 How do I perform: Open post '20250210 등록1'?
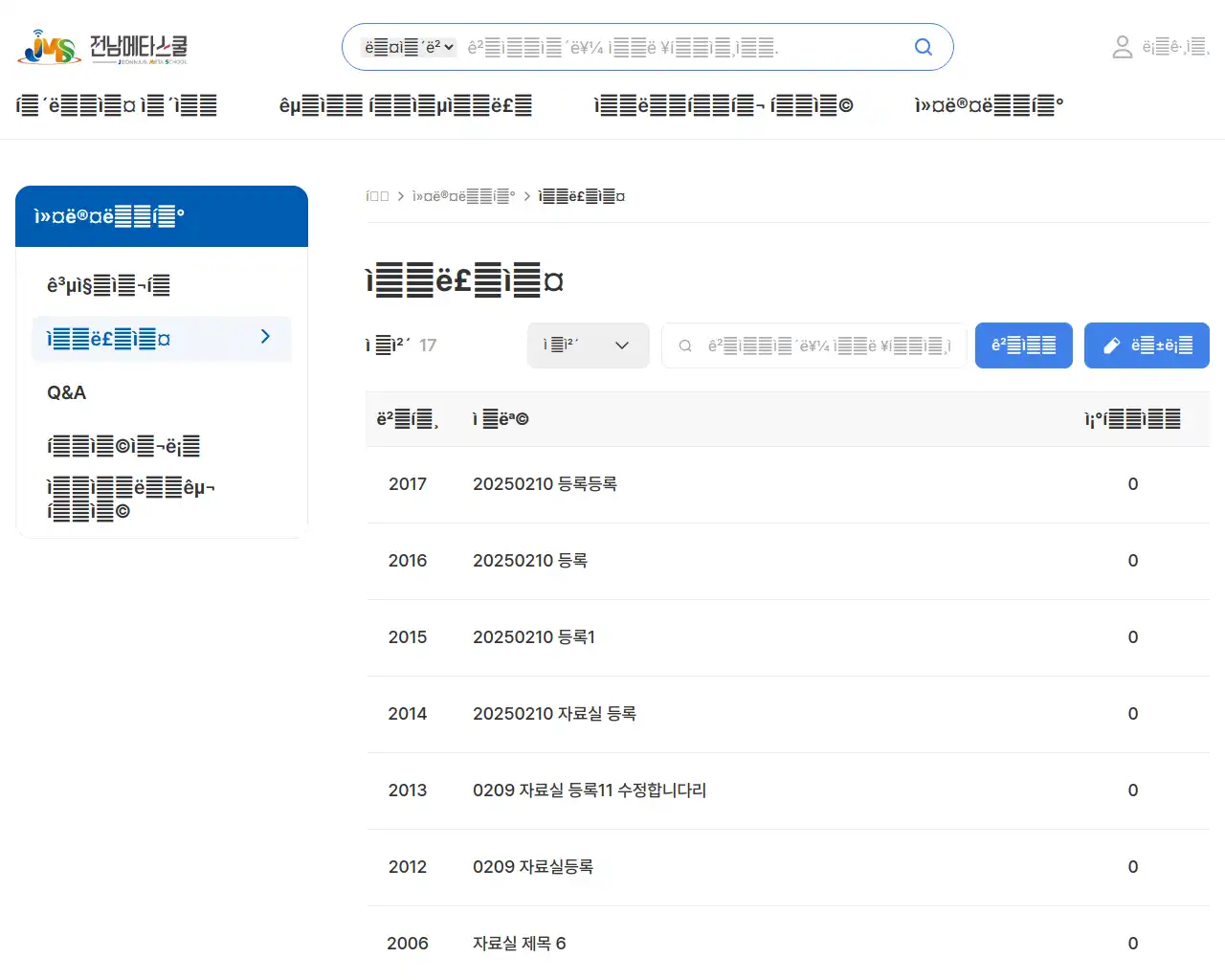click(534, 637)
